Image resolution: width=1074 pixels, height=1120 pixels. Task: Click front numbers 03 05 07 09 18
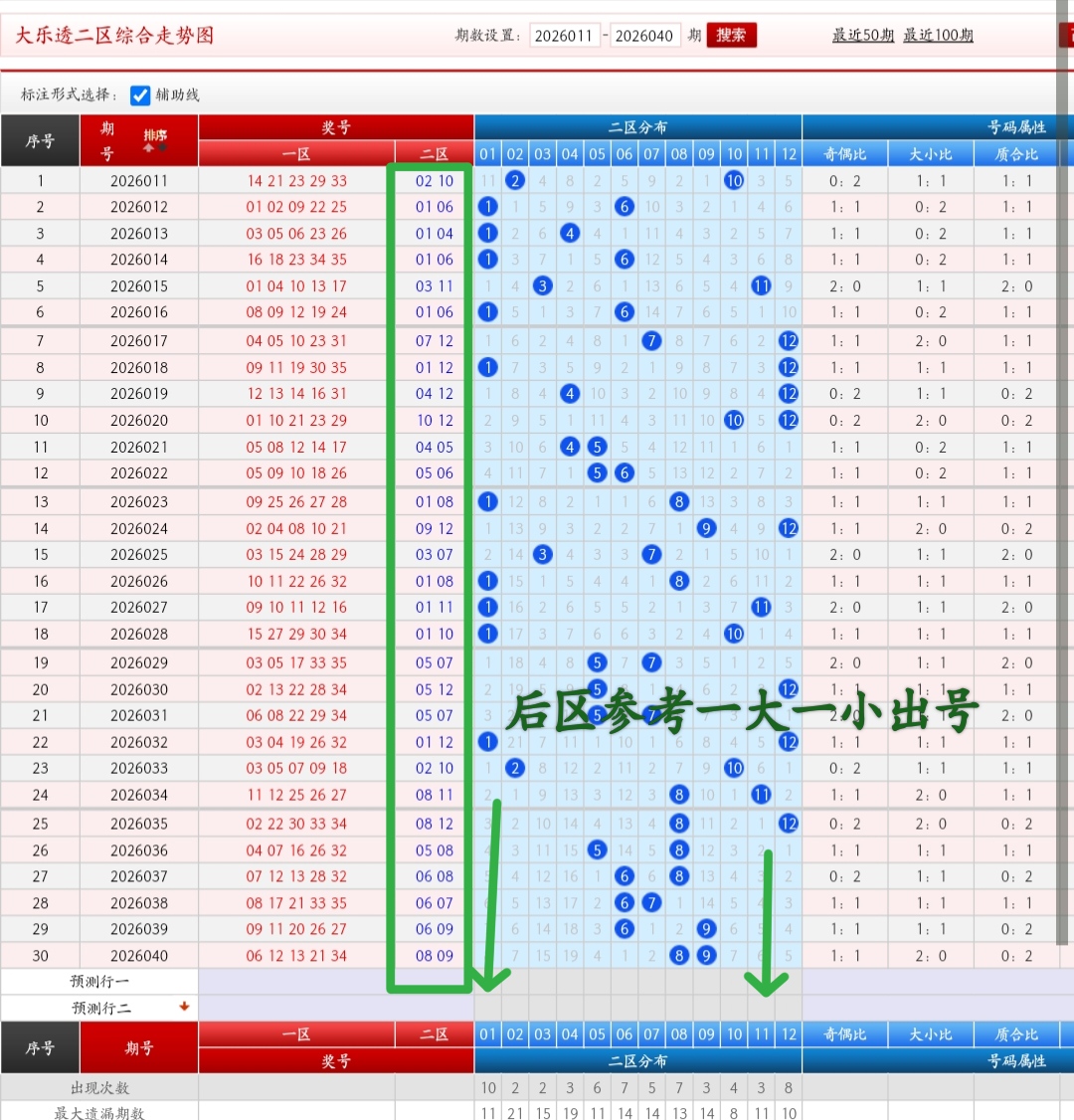296,769
